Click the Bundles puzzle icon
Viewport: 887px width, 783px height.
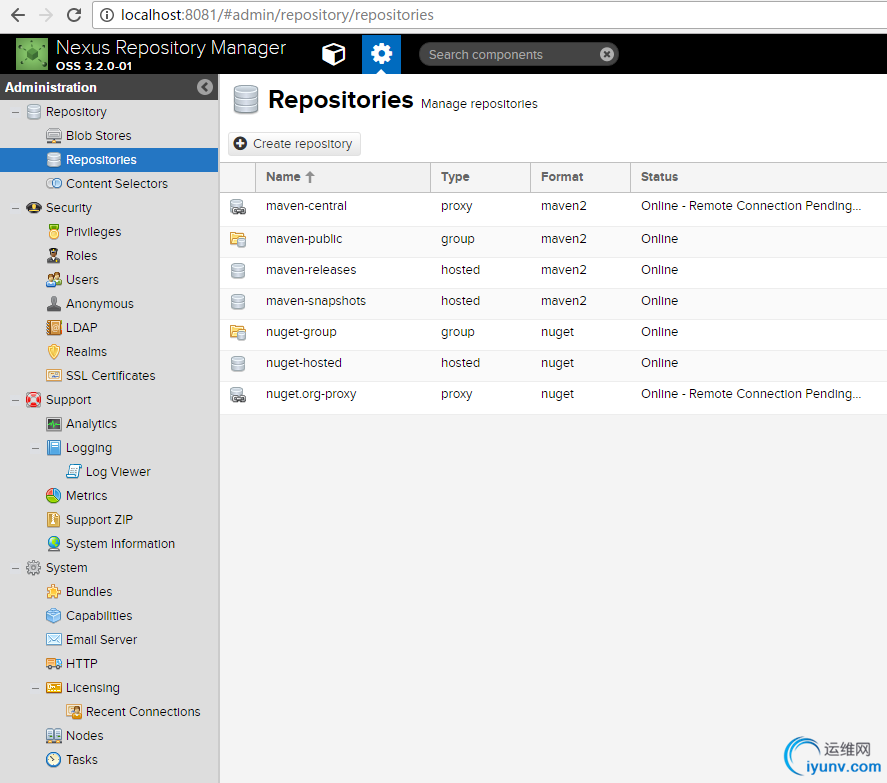click(54, 592)
